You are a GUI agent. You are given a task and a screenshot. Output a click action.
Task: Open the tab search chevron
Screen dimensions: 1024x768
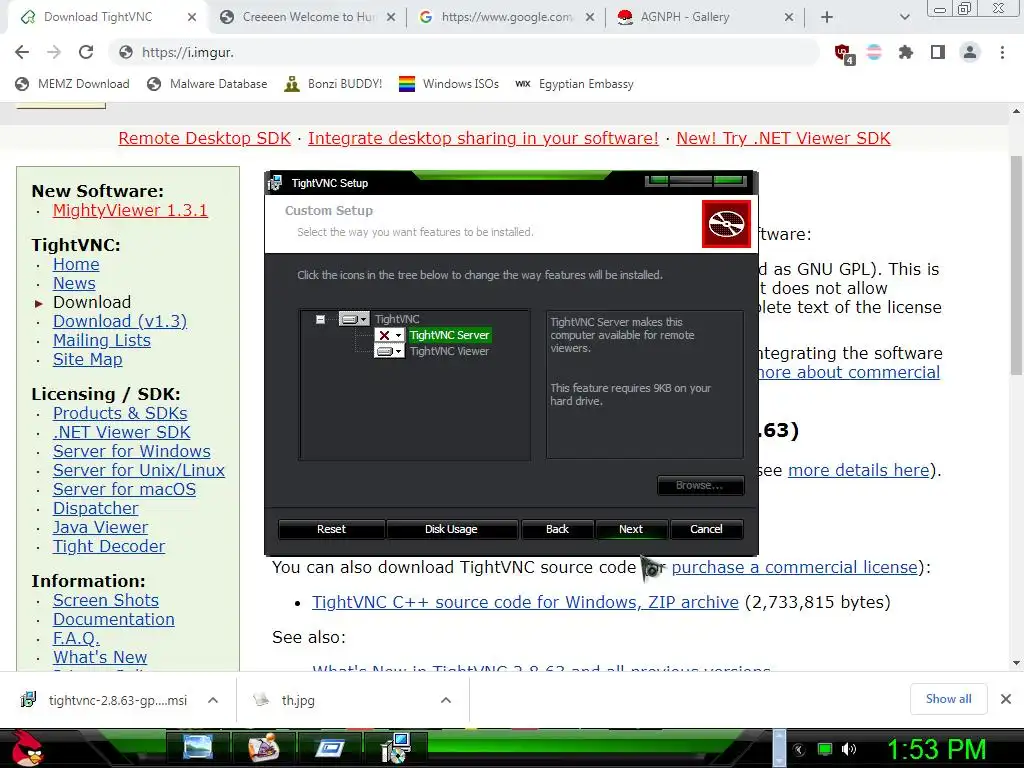[x=904, y=17]
